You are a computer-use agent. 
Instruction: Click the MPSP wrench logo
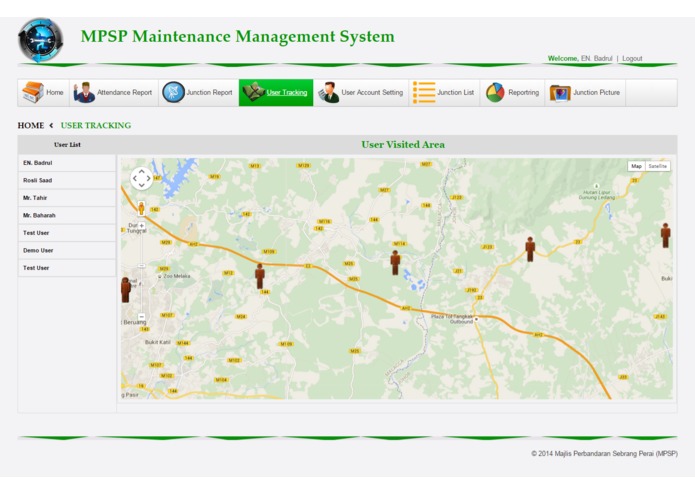pos(40,40)
